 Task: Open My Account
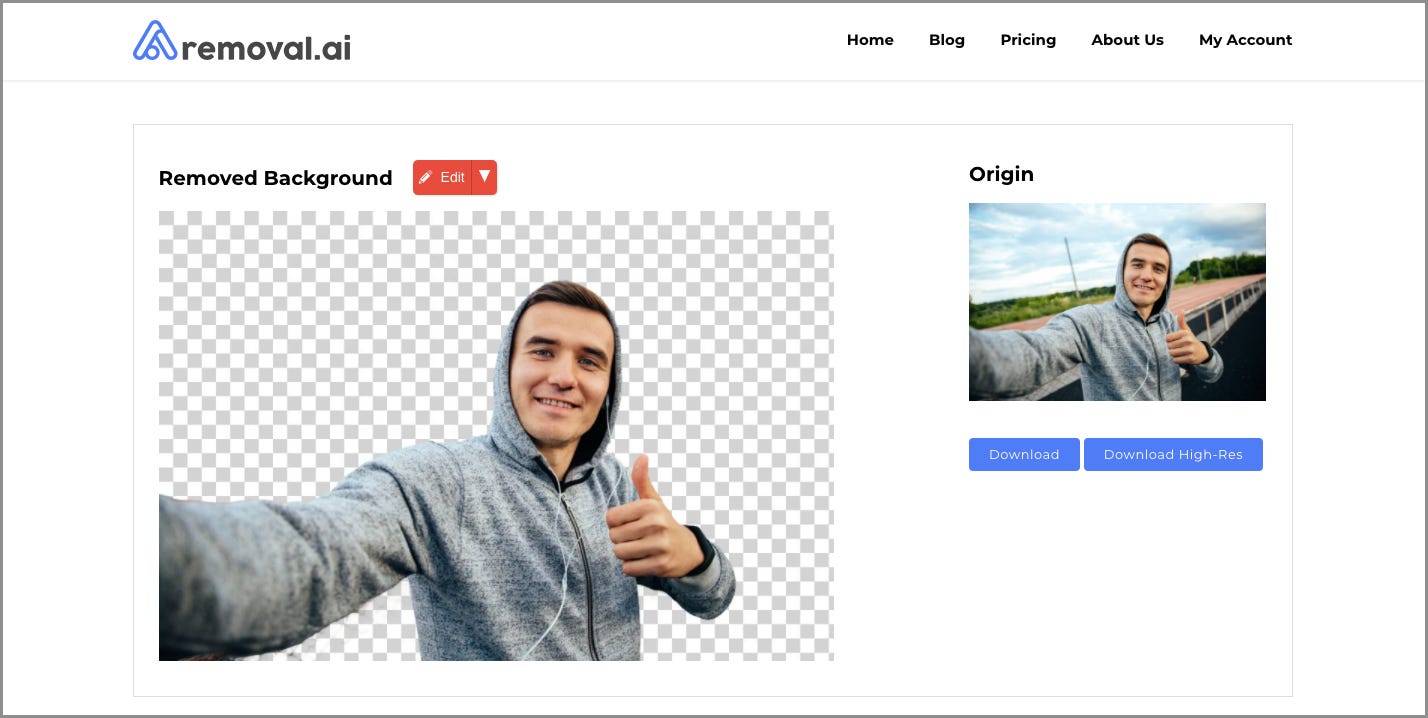[1245, 40]
